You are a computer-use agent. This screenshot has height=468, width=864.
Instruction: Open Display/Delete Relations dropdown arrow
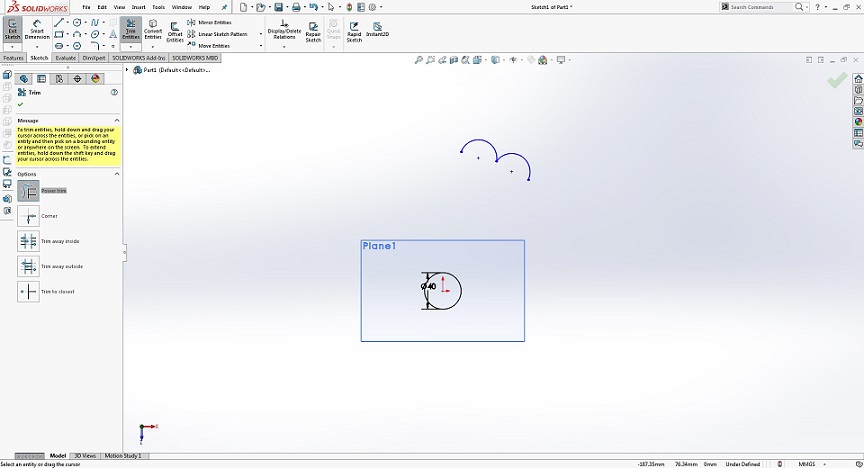pos(284,47)
